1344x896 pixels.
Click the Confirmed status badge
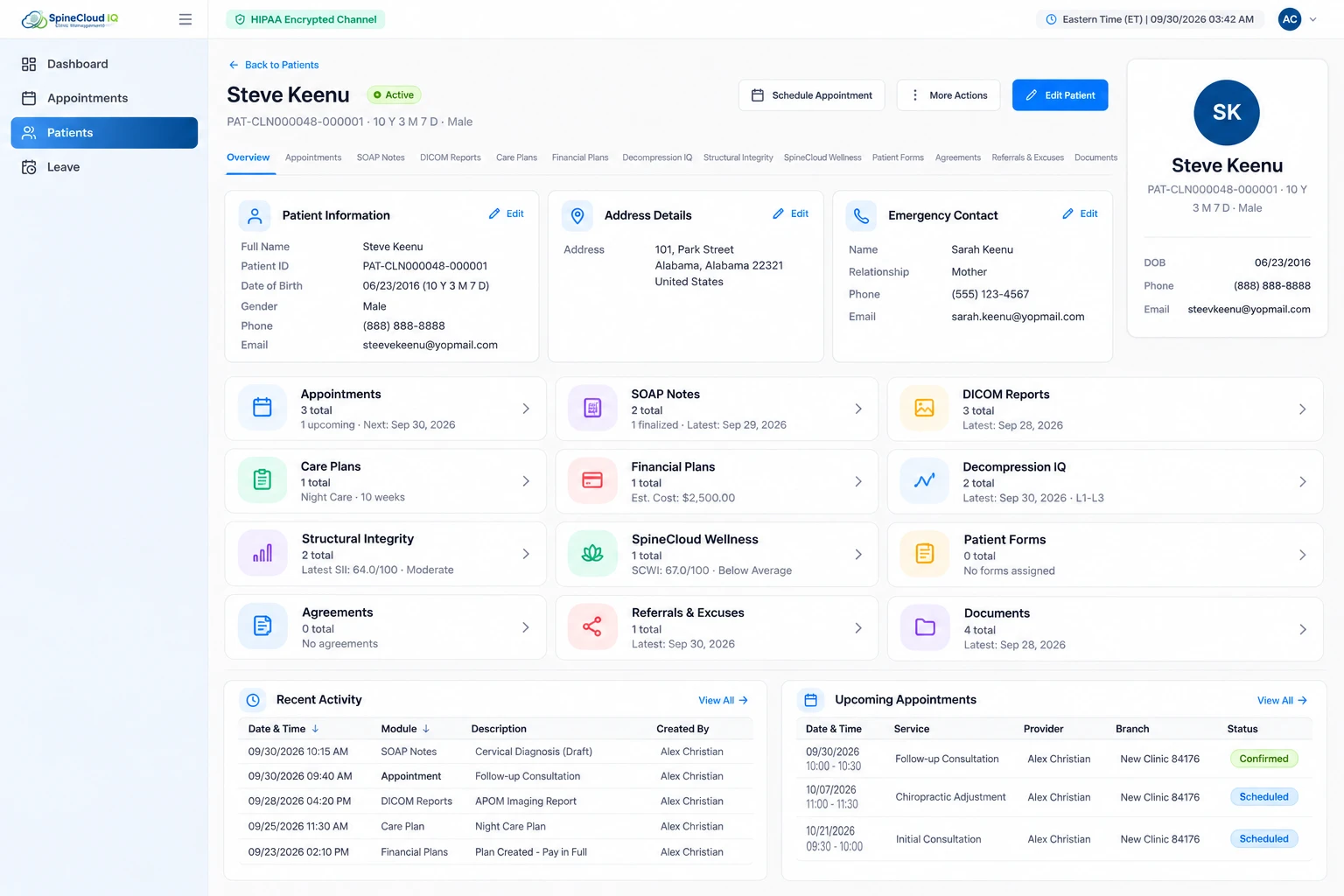(x=1263, y=759)
